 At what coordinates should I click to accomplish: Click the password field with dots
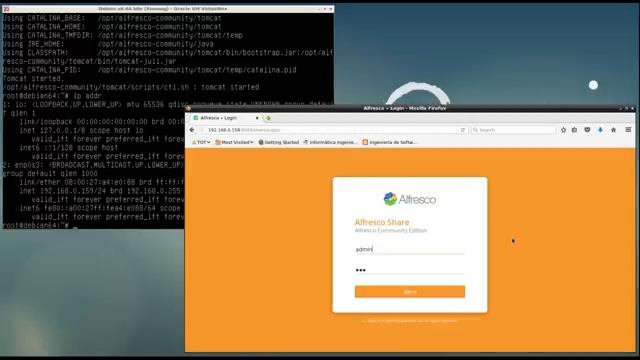click(x=410, y=270)
